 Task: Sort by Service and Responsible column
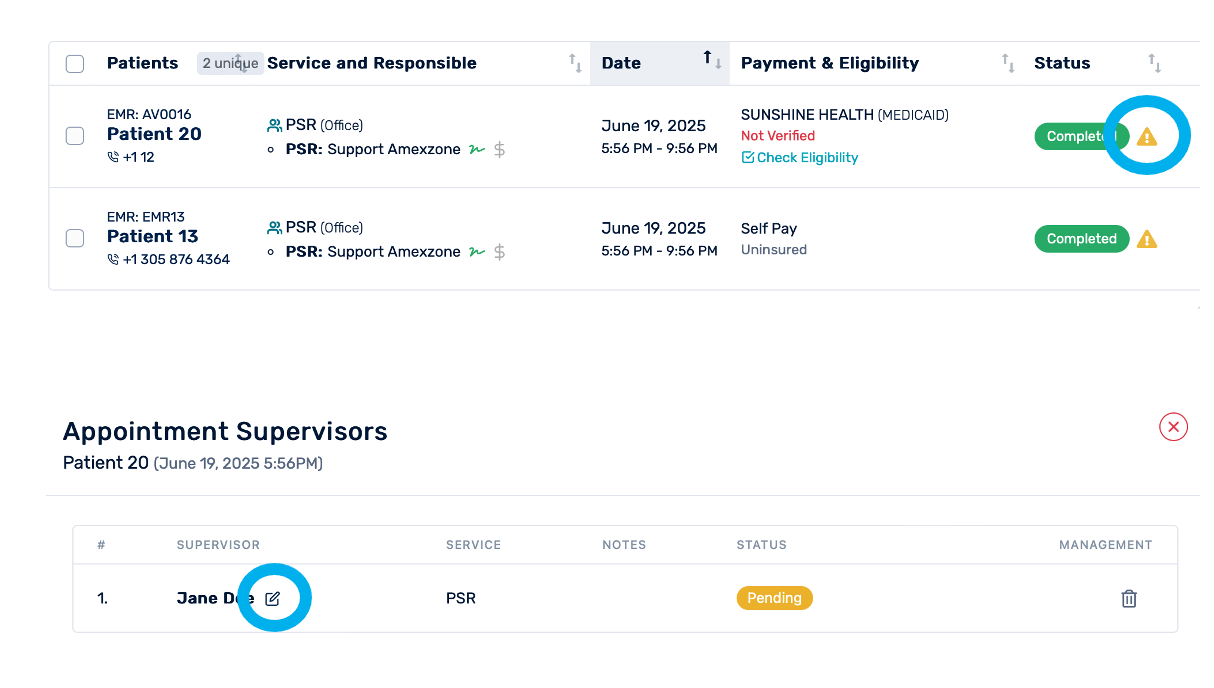click(575, 63)
